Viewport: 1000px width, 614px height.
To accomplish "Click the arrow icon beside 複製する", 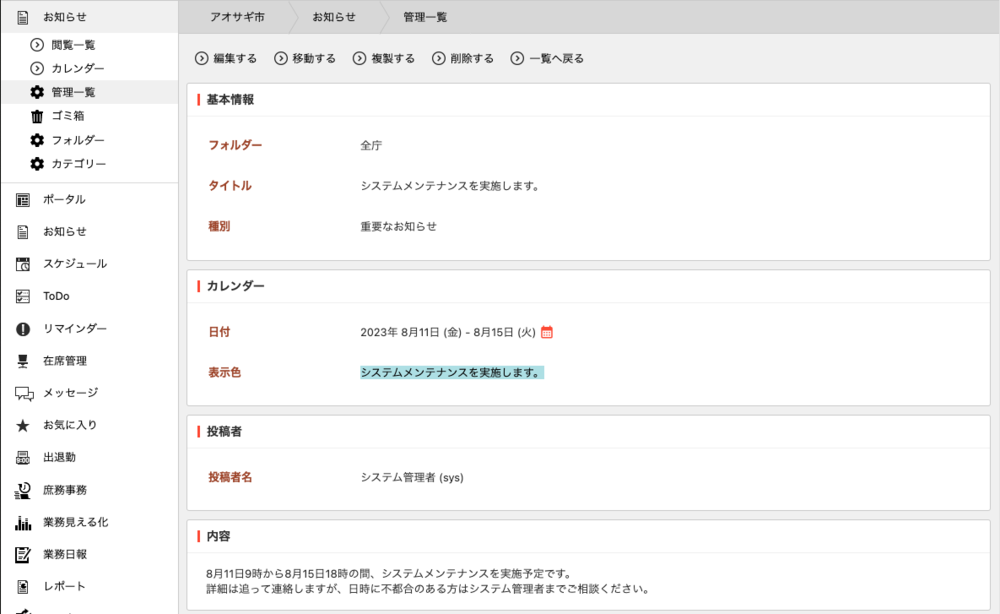I will tap(360, 58).
